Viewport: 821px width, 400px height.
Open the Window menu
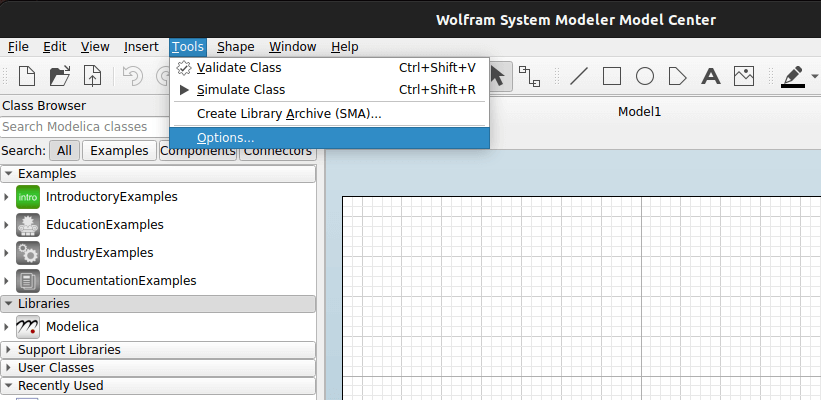pyautogui.click(x=293, y=47)
